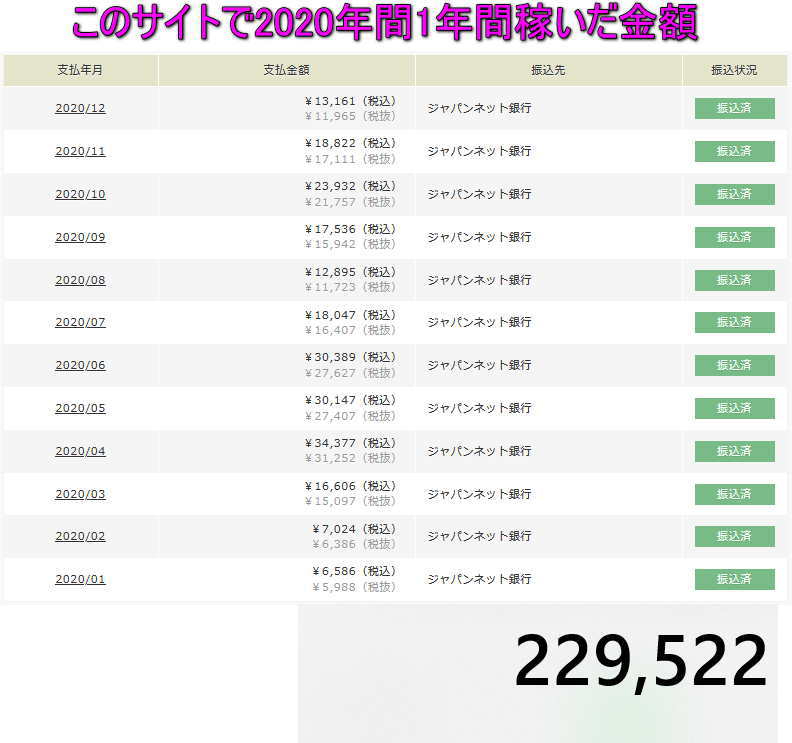Open the 2020/11 payment month link

tap(80, 151)
